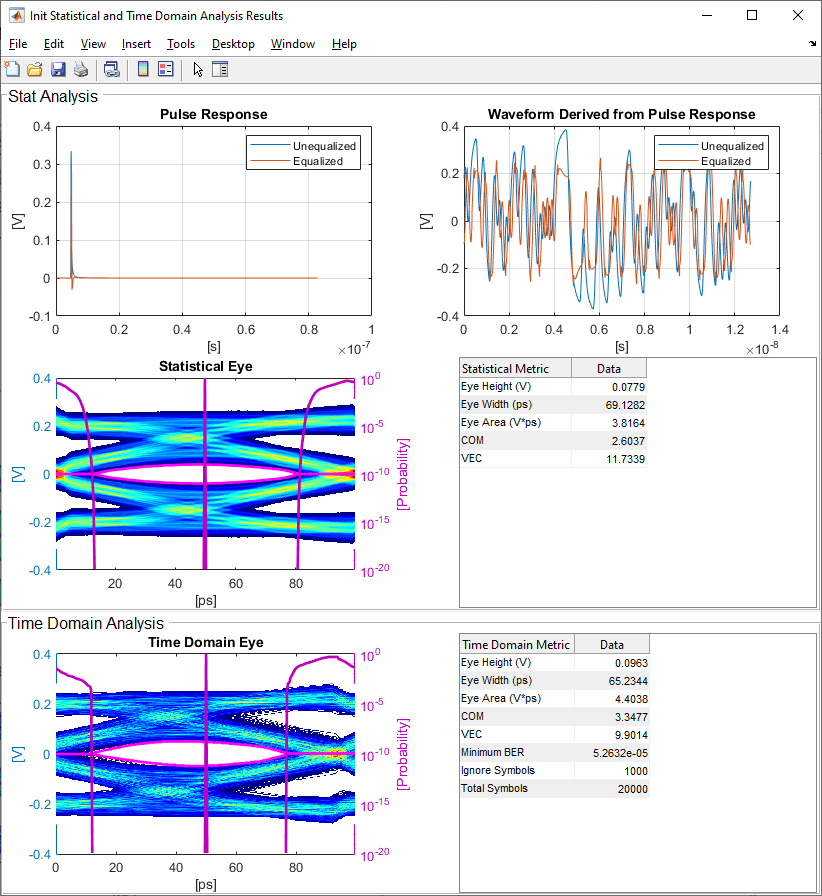Screen dimensions: 822x896
Task: Toggle the Insert Legend tool
Action: coord(166,69)
